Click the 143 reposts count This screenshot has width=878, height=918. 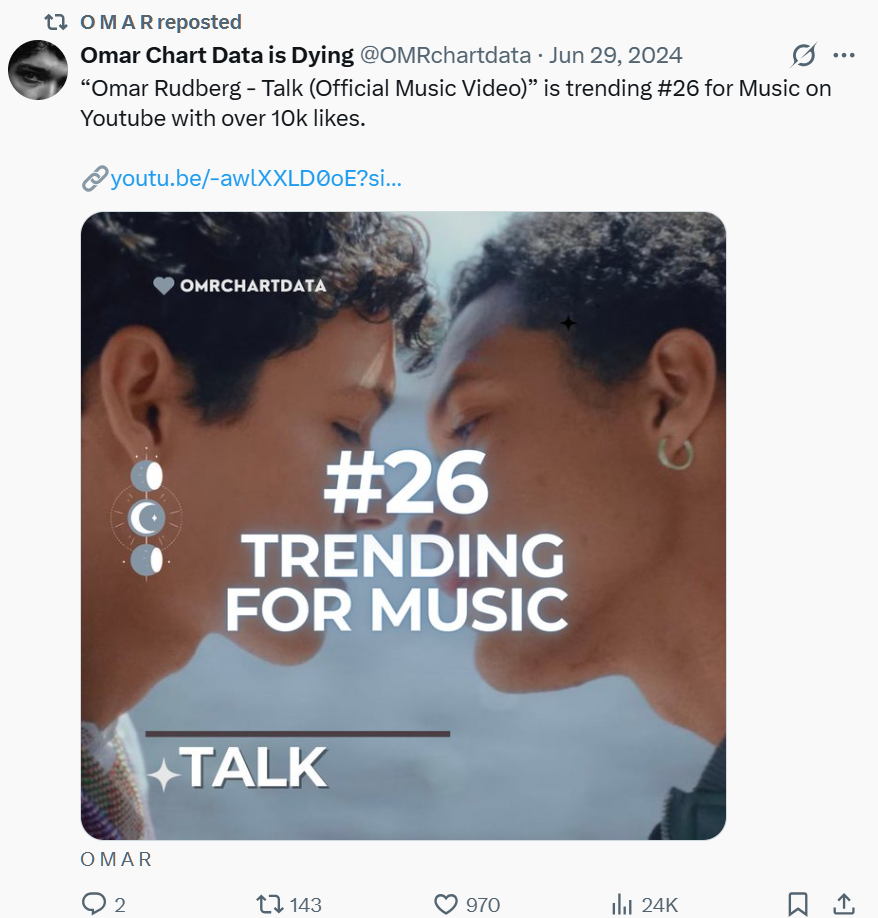click(305, 904)
